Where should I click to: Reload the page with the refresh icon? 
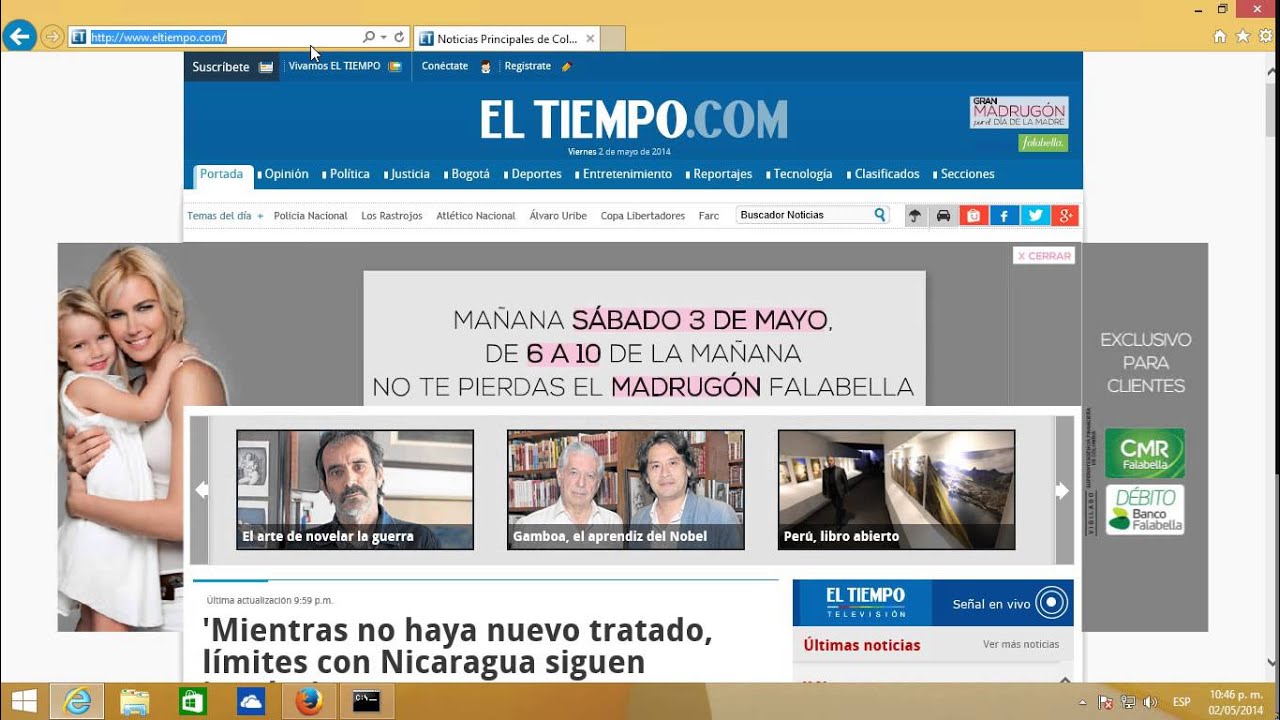click(x=399, y=38)
